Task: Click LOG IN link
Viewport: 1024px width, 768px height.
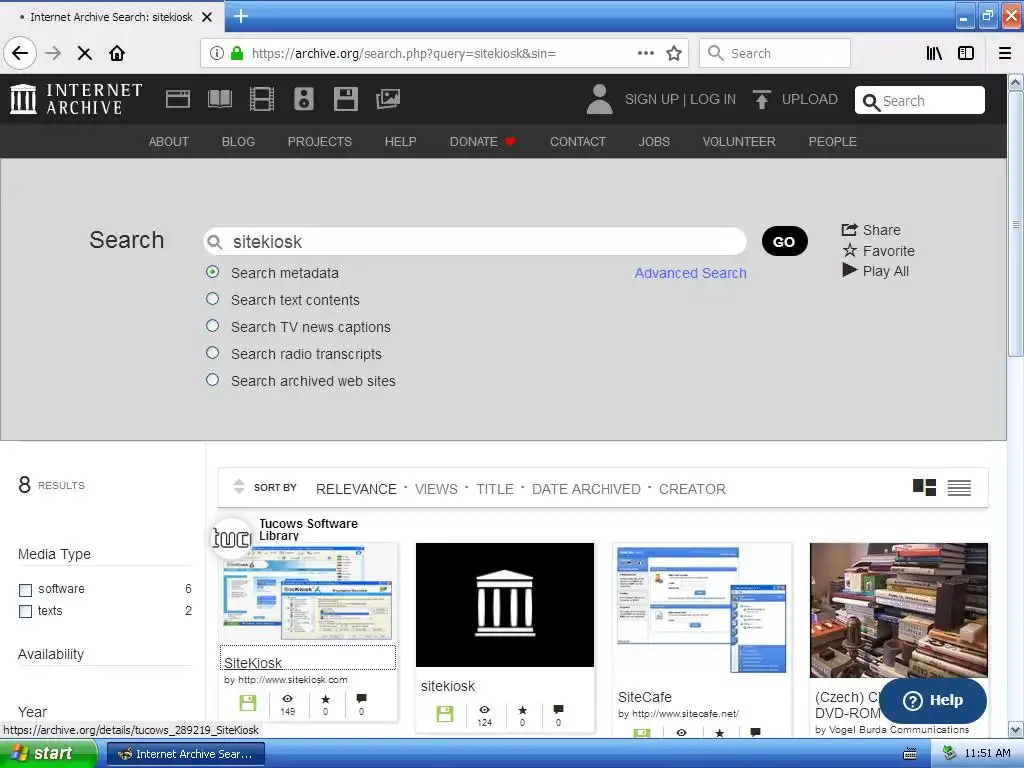Action: pos(713,99)
